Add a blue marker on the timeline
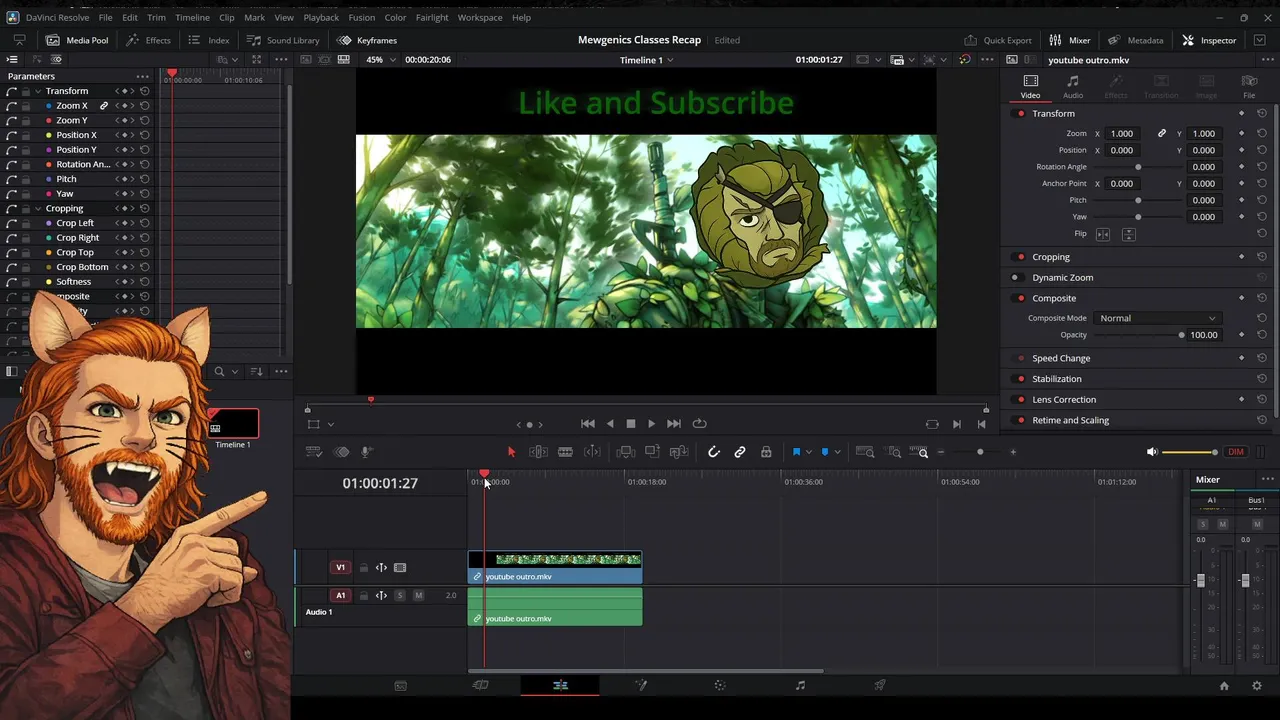The image size is (1280, 720). (x=825, y=452)
